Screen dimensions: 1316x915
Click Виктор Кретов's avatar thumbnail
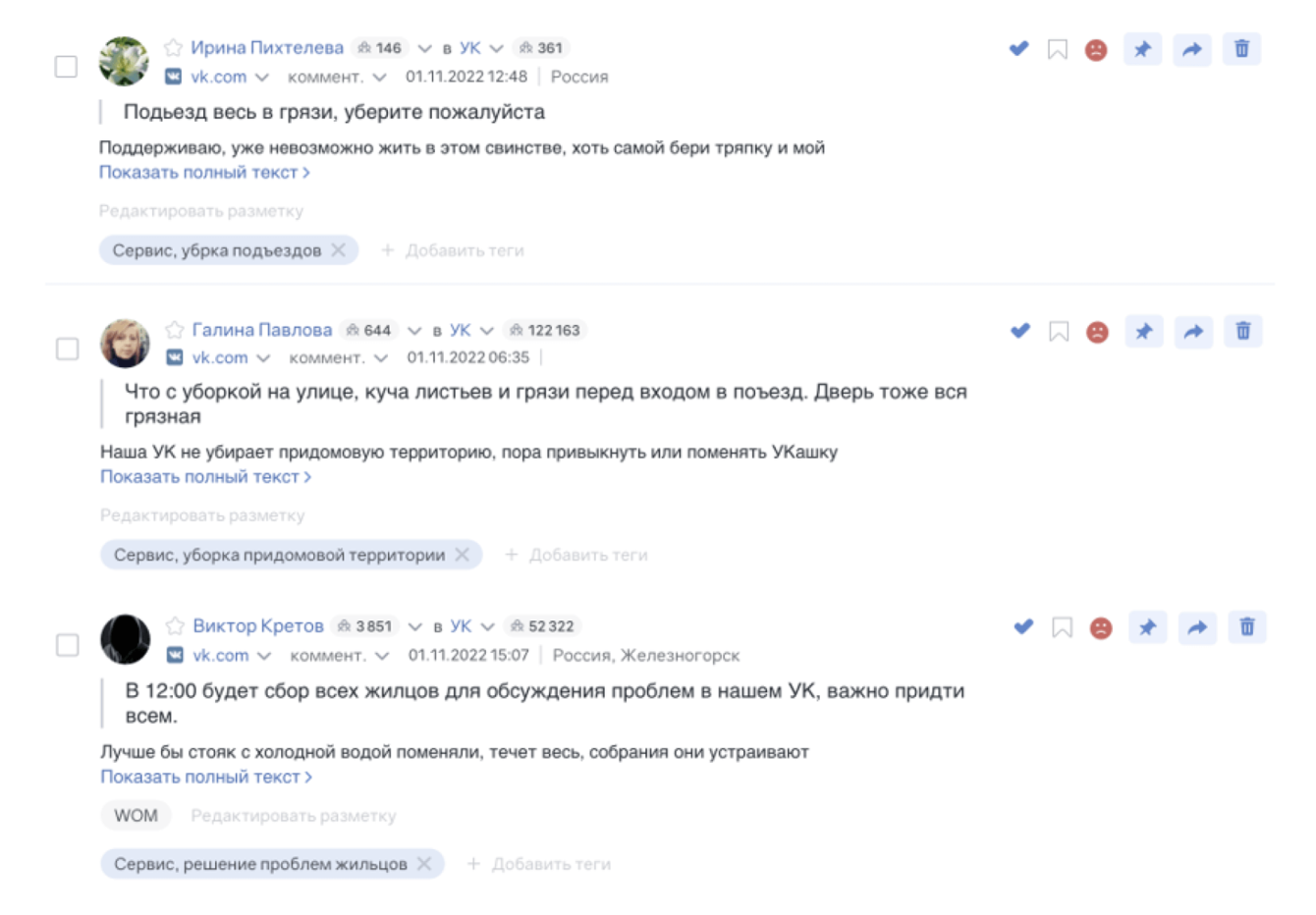(126, 639)
